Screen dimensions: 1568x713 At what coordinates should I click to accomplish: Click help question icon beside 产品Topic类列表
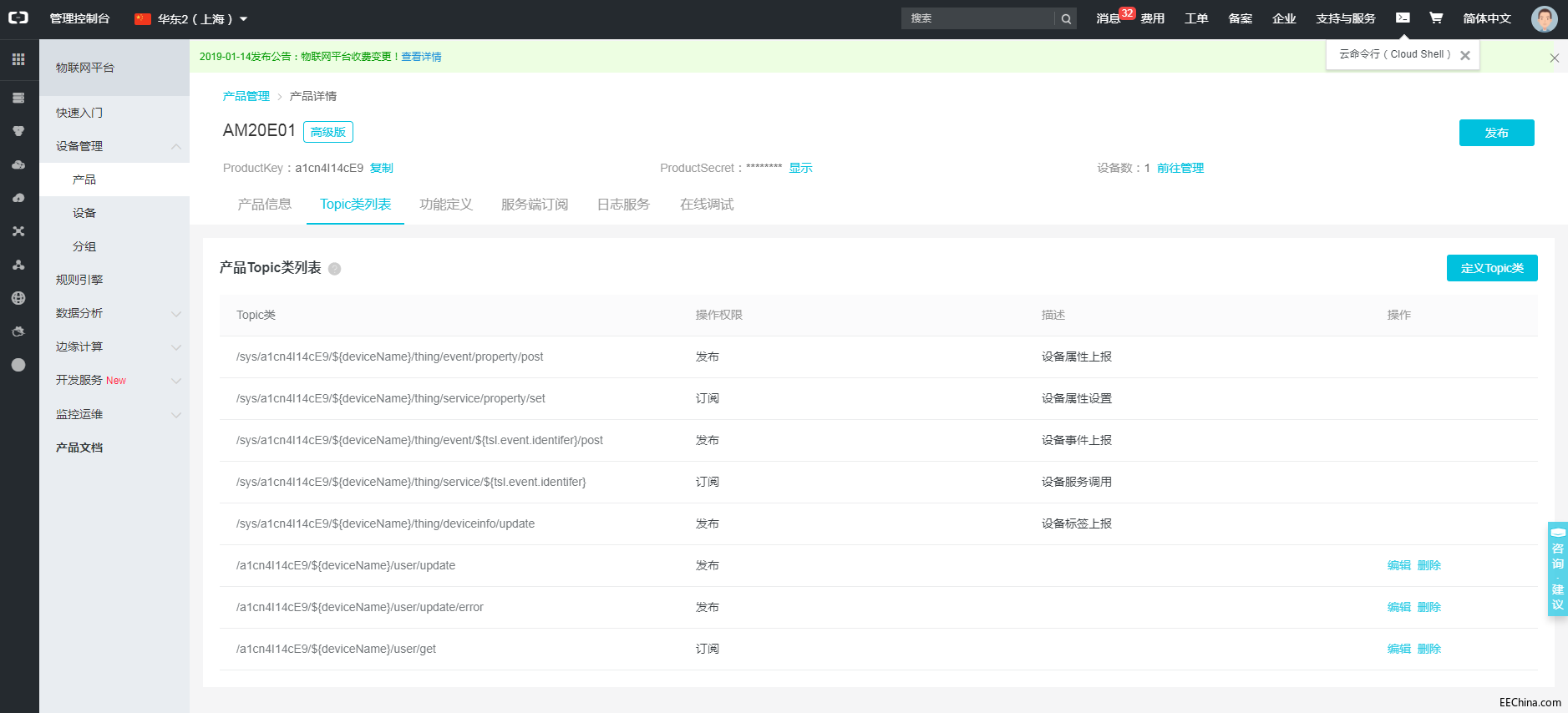point(335,269)
